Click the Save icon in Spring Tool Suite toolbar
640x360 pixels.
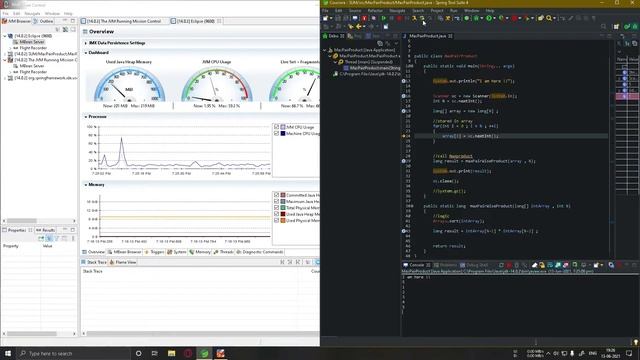click(x=338, y=18)
